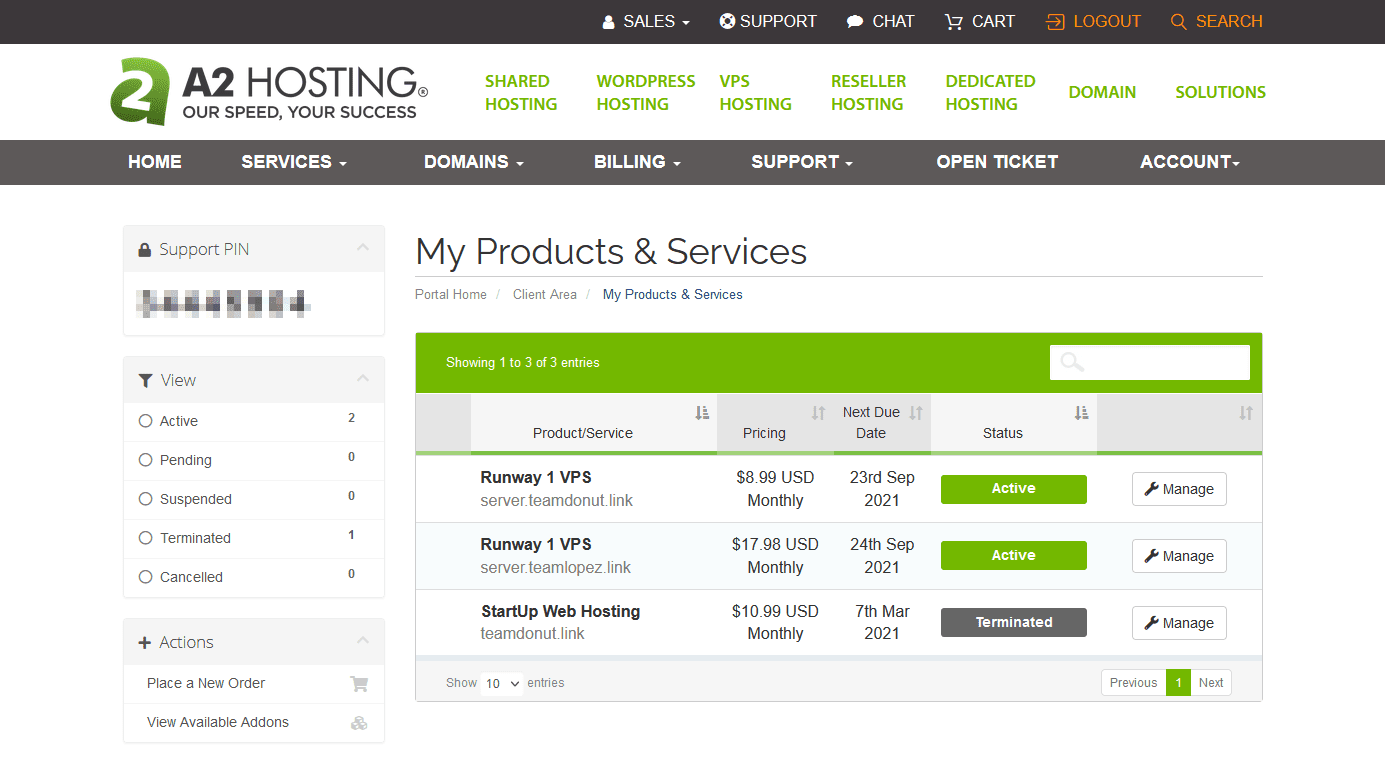Manage the server.teamlopez.link VPS
The image size is (1385, 771).
[x=1179, y=556]
